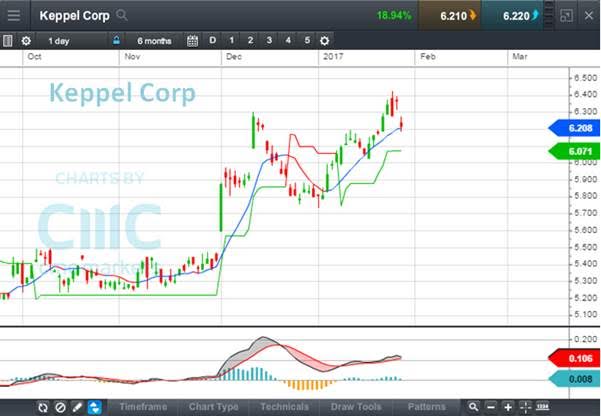Select preset layout 3
The image size is (601, 416).
(269, 40)
